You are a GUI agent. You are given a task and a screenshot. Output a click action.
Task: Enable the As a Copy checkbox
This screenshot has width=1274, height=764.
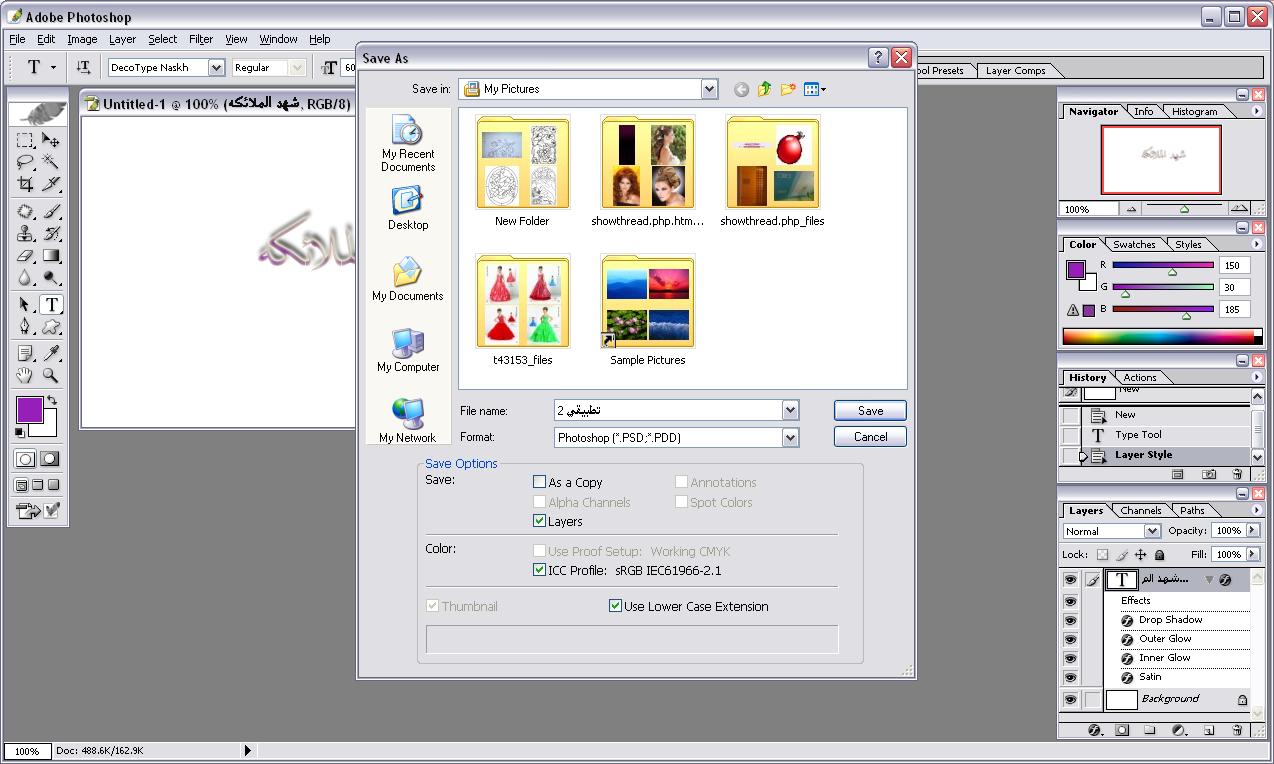tap(540, 482)
